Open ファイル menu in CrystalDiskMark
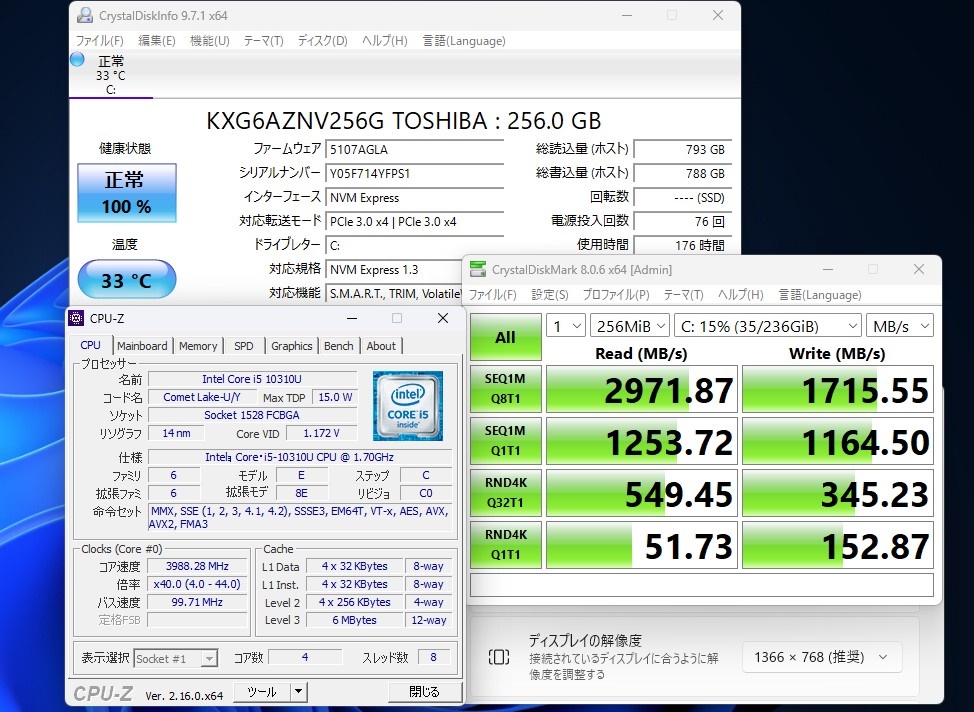The height and width of the screenshot is (712, 974). coord(493,294)
